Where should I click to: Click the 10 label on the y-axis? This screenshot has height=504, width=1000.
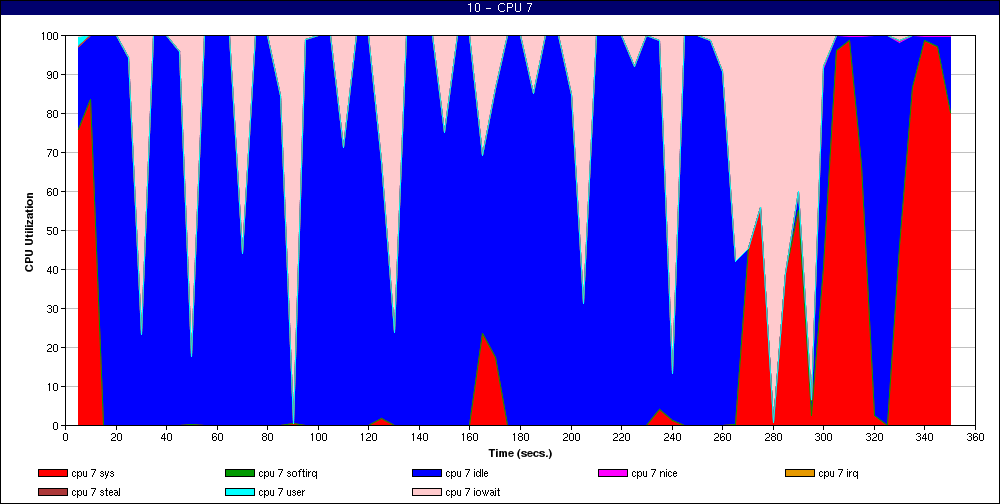(54, 387)
